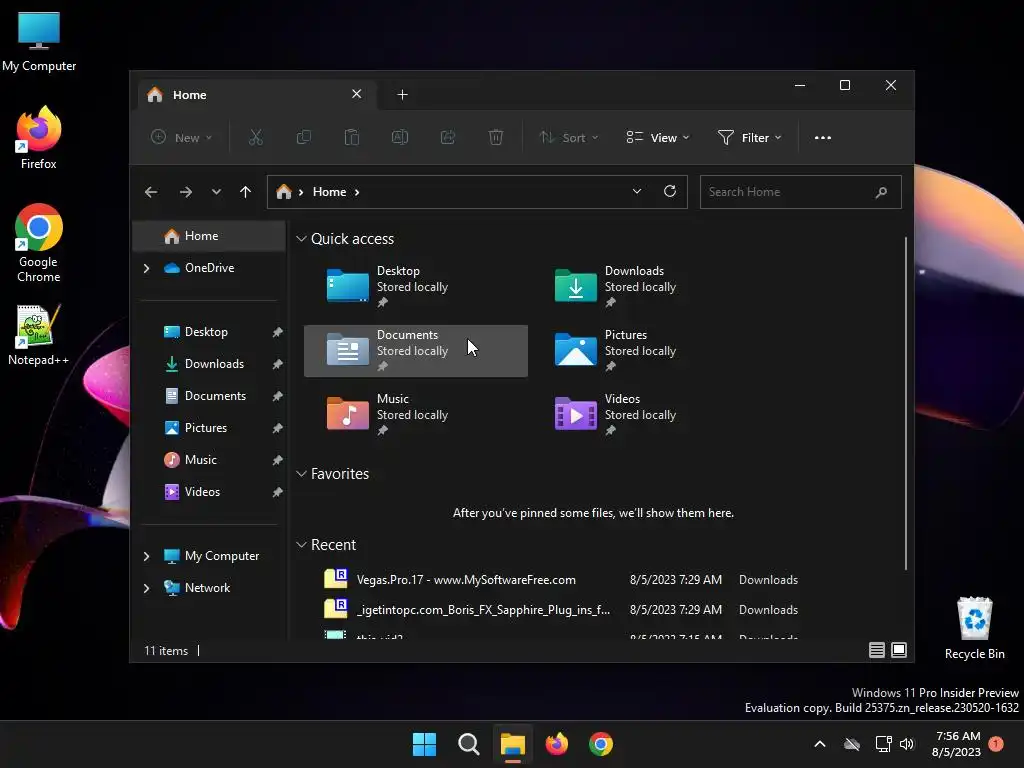Viewport: 1024px width, 768px height.
Task: Open taskbar Search
Action: [x=468, y=744]
